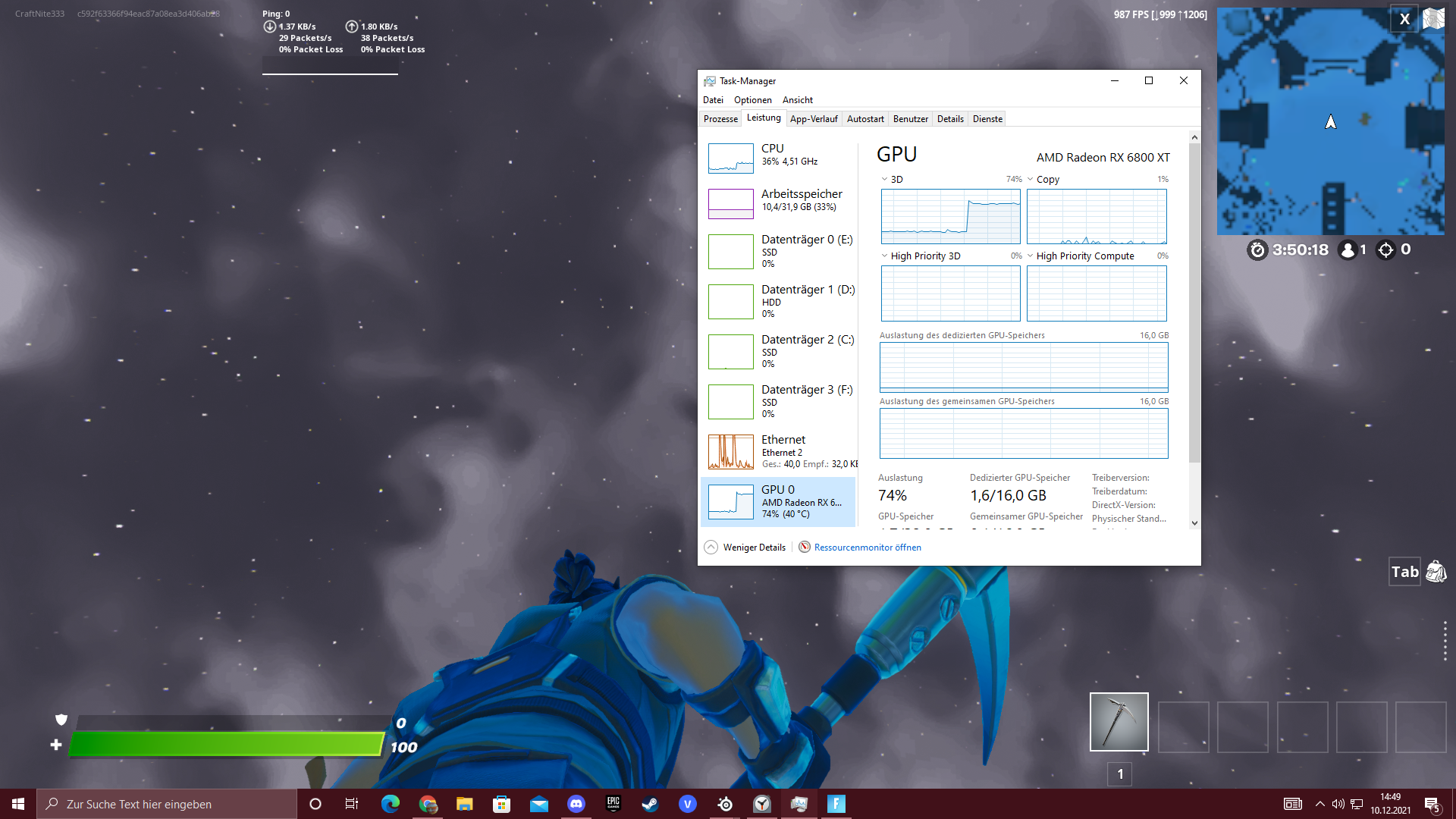Viewport: 1456px width, 819px height.
Task: Click the GPU panel scrollbar down arrow
Action: (x=1194, y=523)
